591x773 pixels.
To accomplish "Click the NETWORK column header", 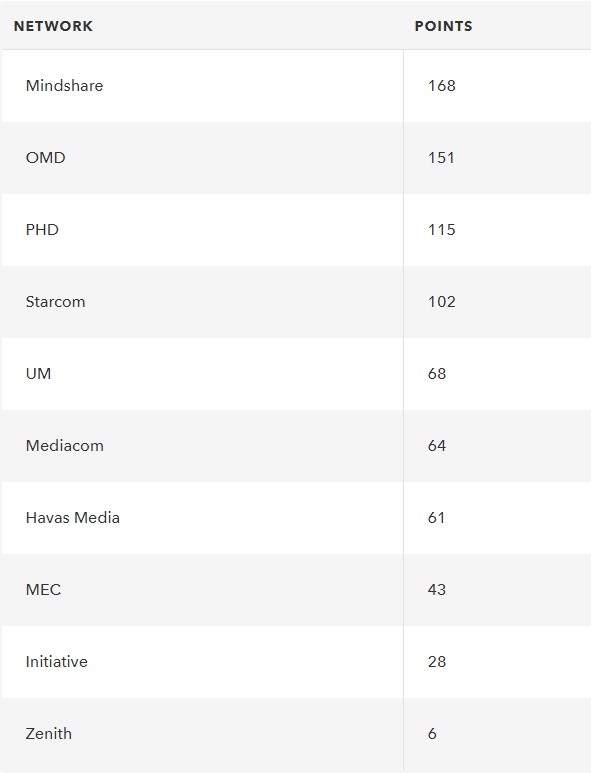I will point(53,26).
